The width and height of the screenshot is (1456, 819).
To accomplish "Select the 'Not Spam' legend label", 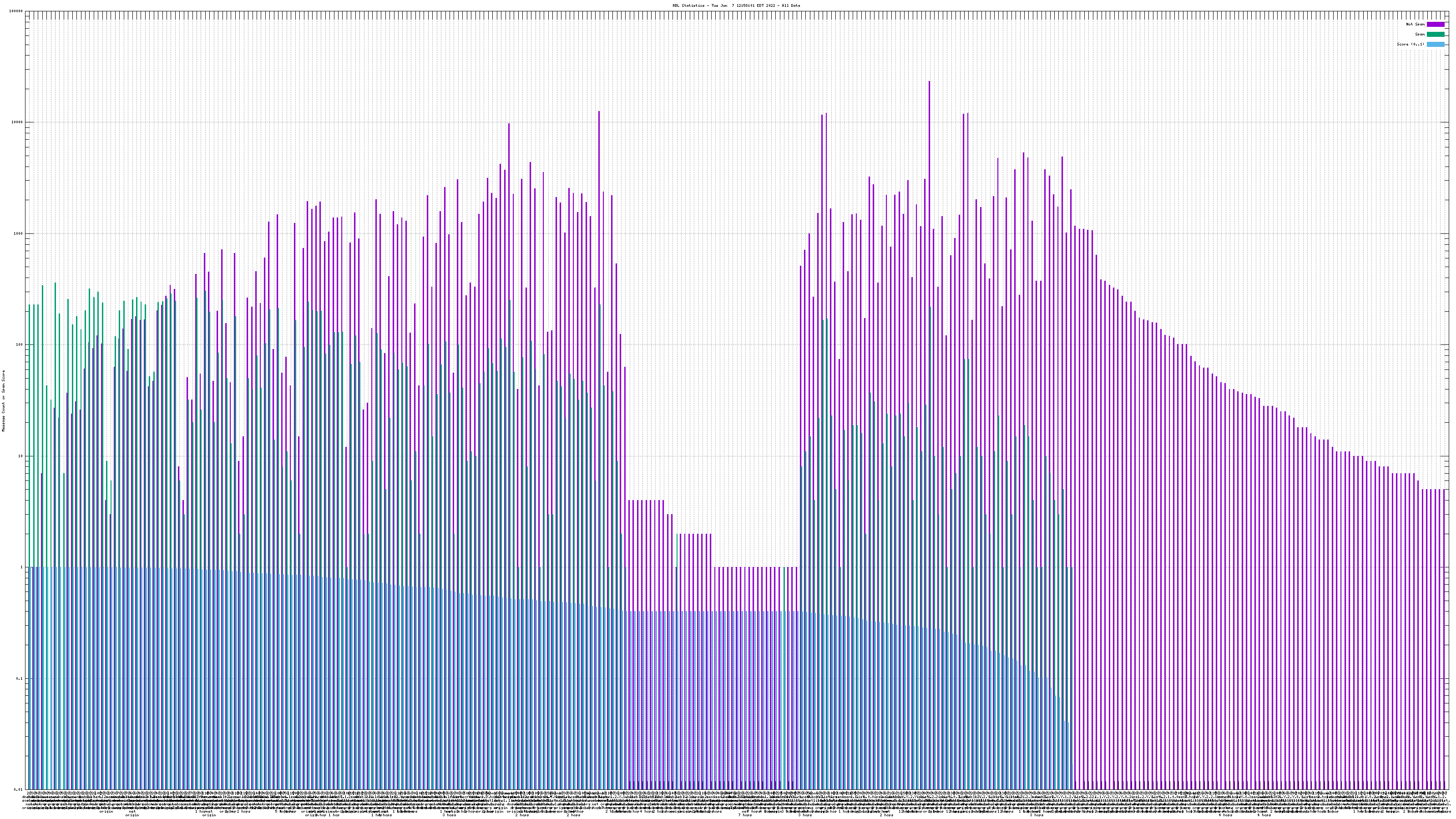I will [x=1416, y=24].
